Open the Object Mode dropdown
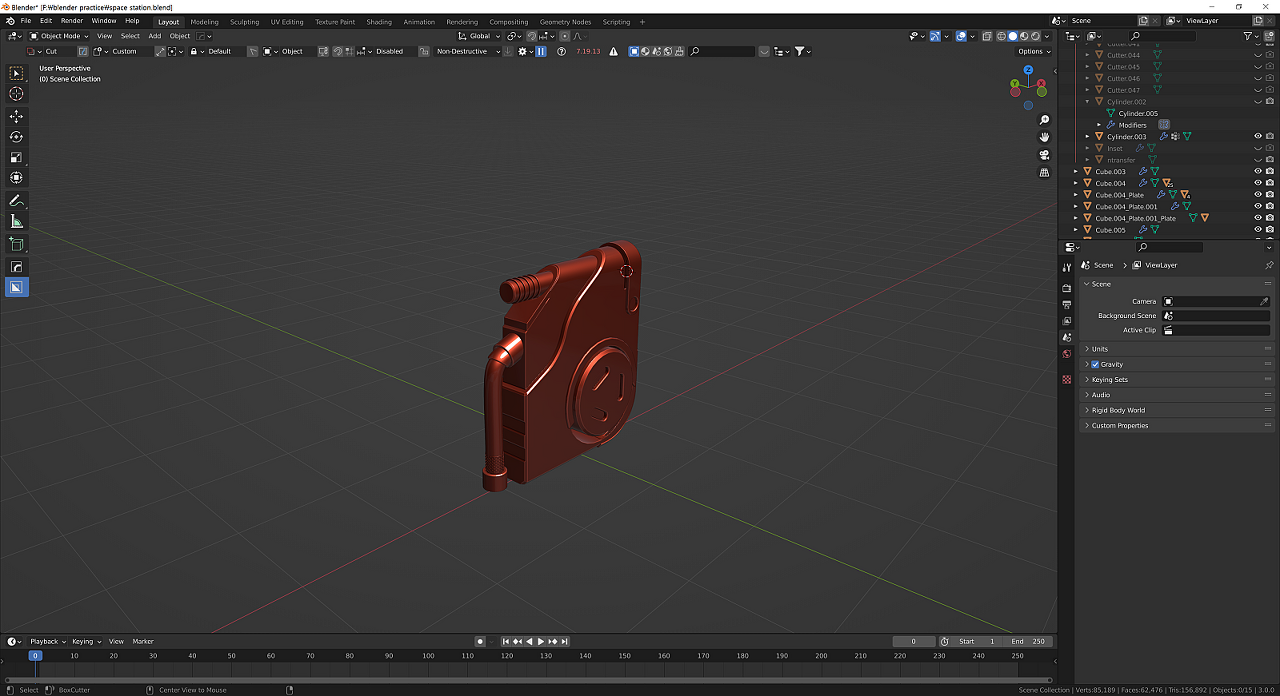Image resolution: width=1280 pixels, height=696 pixels. click(59, 36)
